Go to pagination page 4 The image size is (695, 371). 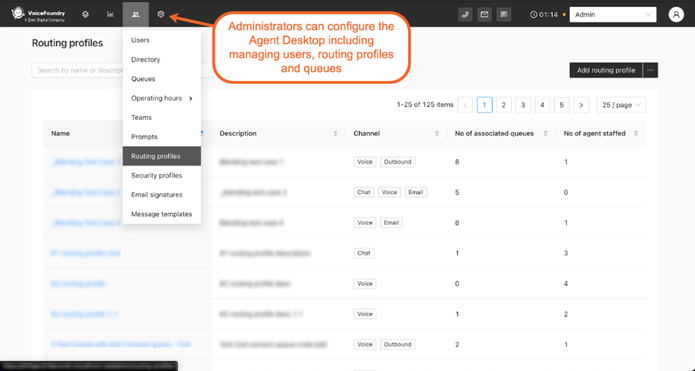click(543, 105)
